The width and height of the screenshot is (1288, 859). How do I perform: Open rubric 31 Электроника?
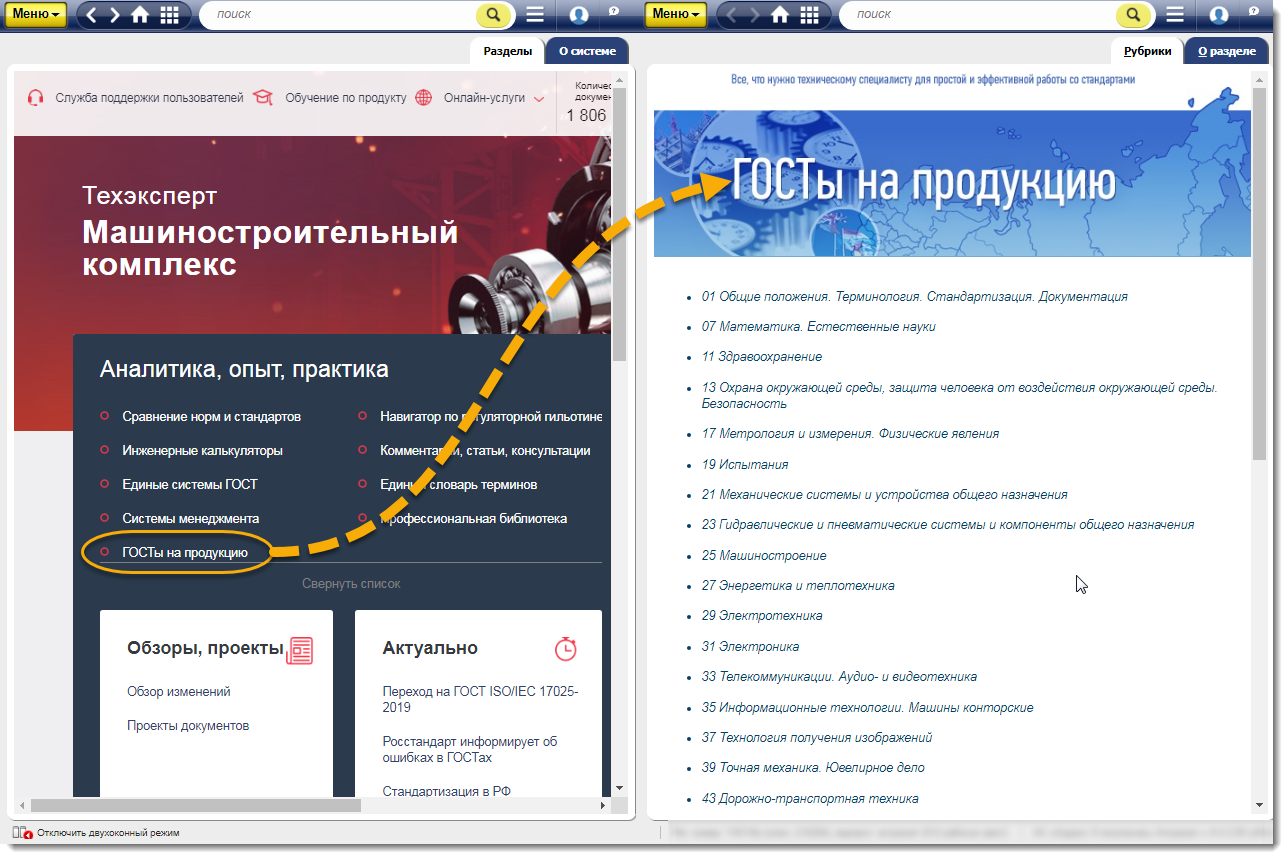coord(750,646)
